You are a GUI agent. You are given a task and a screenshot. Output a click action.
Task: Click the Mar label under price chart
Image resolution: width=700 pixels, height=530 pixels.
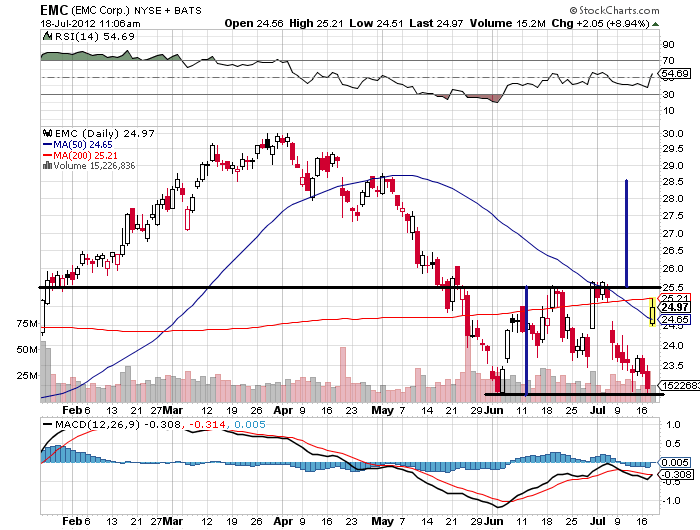173,410
